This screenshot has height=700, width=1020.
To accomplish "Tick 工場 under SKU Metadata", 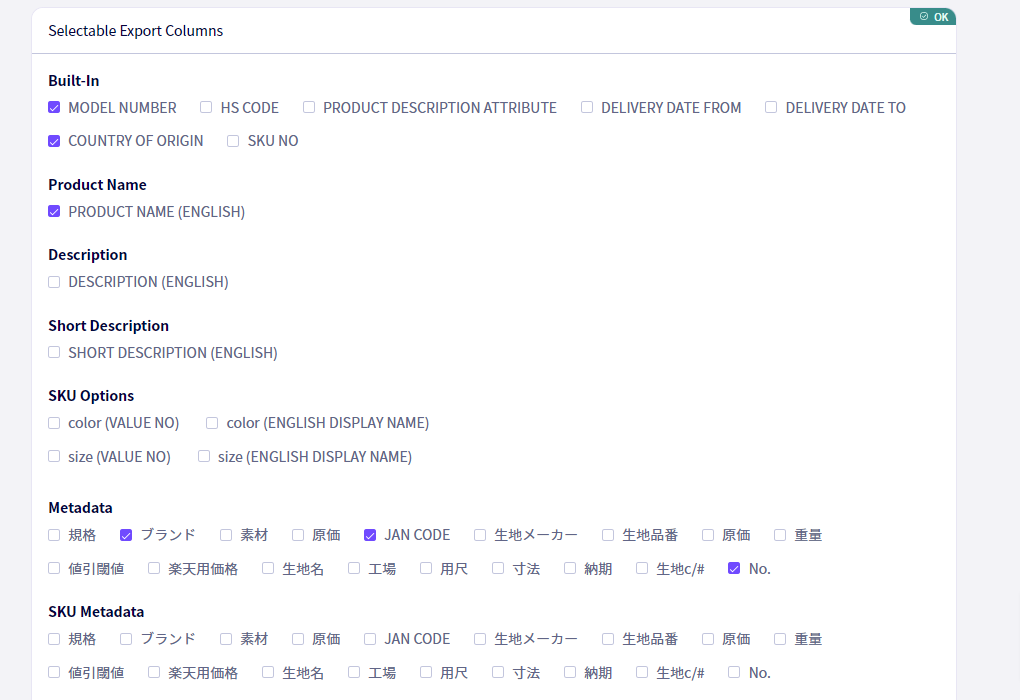I will pos(354,673).
